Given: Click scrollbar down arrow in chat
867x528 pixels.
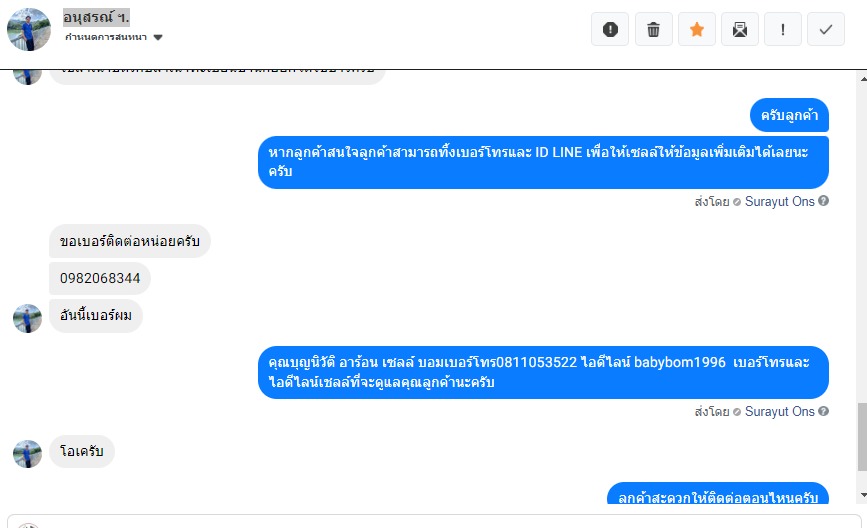Looking at the screenshot, I should [863, 495].
